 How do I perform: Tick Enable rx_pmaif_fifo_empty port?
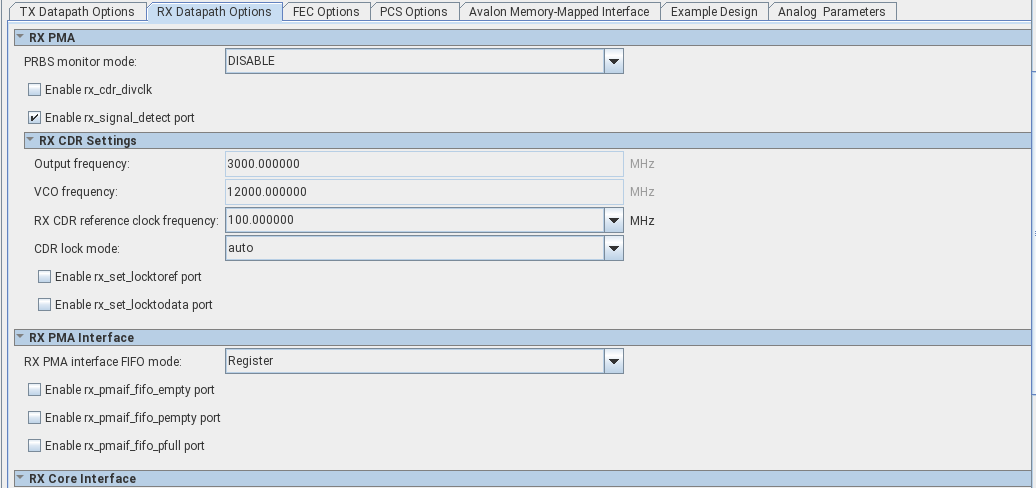[35, 390]
